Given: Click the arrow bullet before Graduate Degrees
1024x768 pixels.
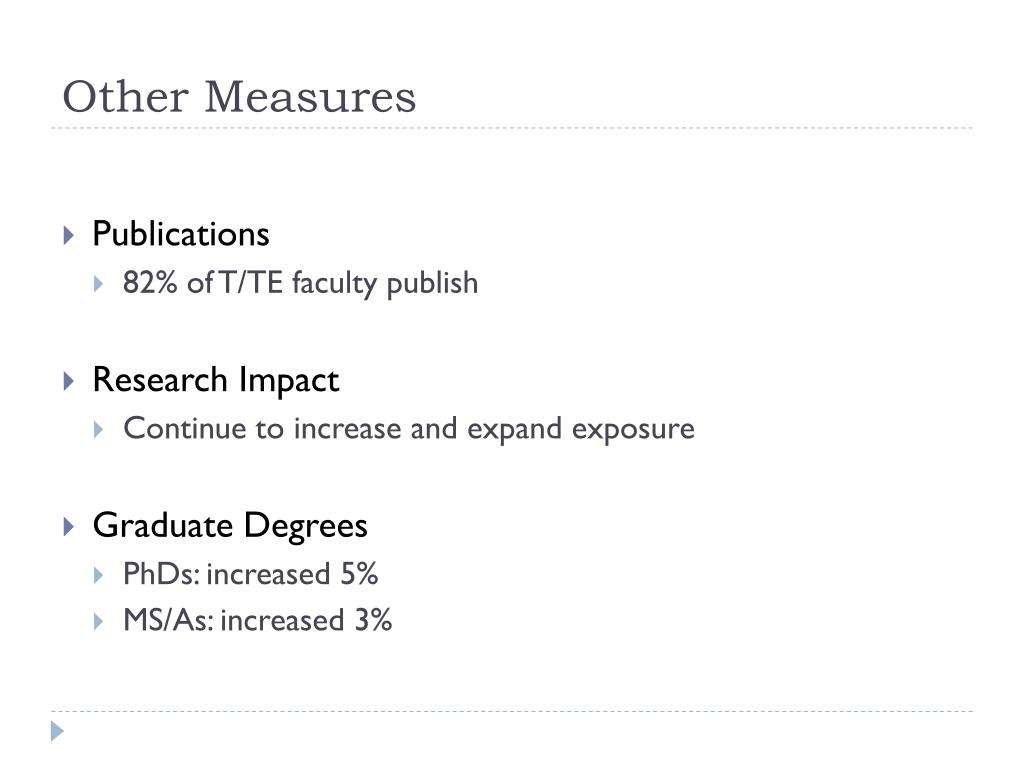Looking at the screenshot, I should click(69, 526).
